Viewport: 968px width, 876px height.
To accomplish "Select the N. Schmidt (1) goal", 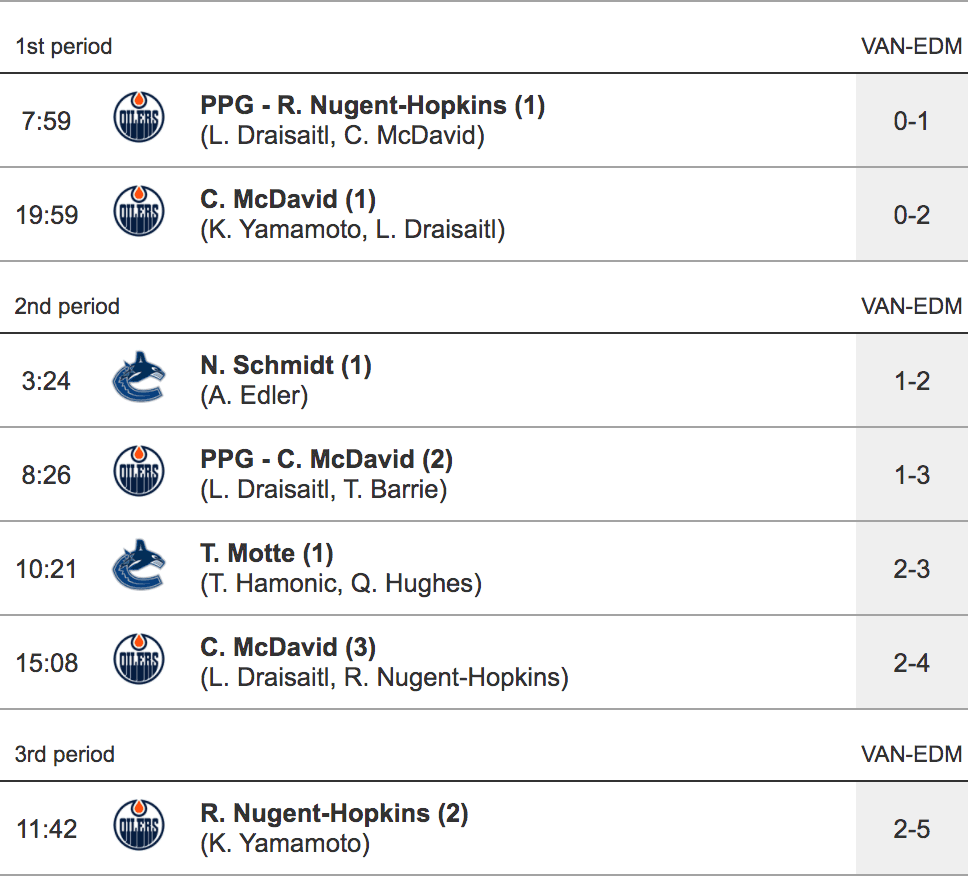I will (286, 366).
